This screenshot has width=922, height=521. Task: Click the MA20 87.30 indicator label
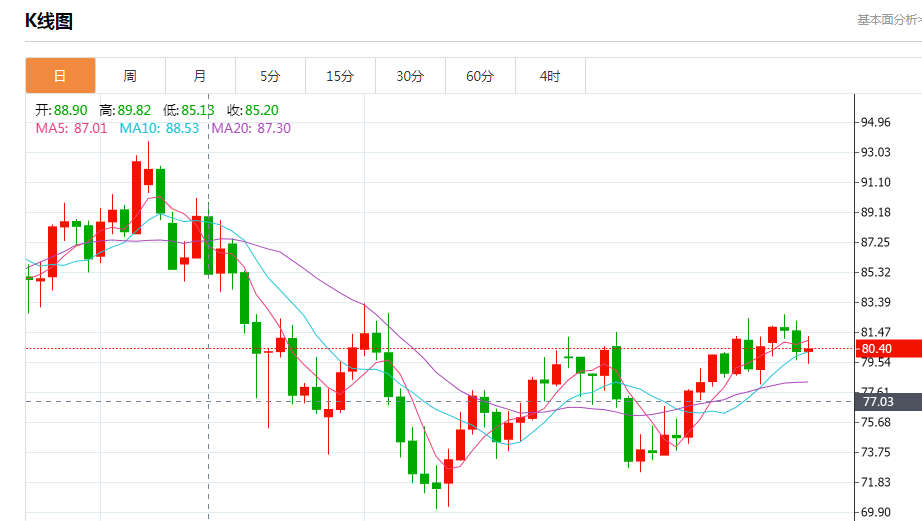click(x=250, y=128)
